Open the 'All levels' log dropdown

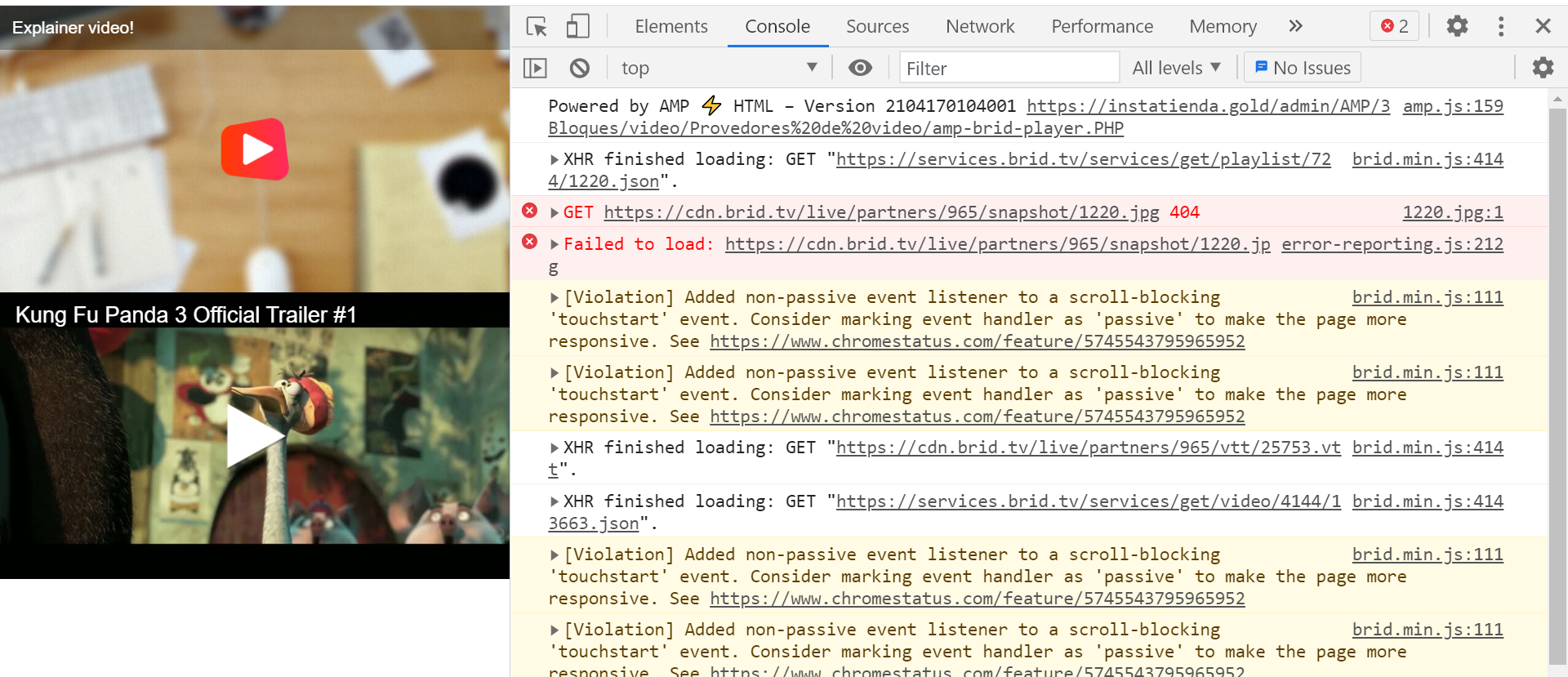[1176, 68]
